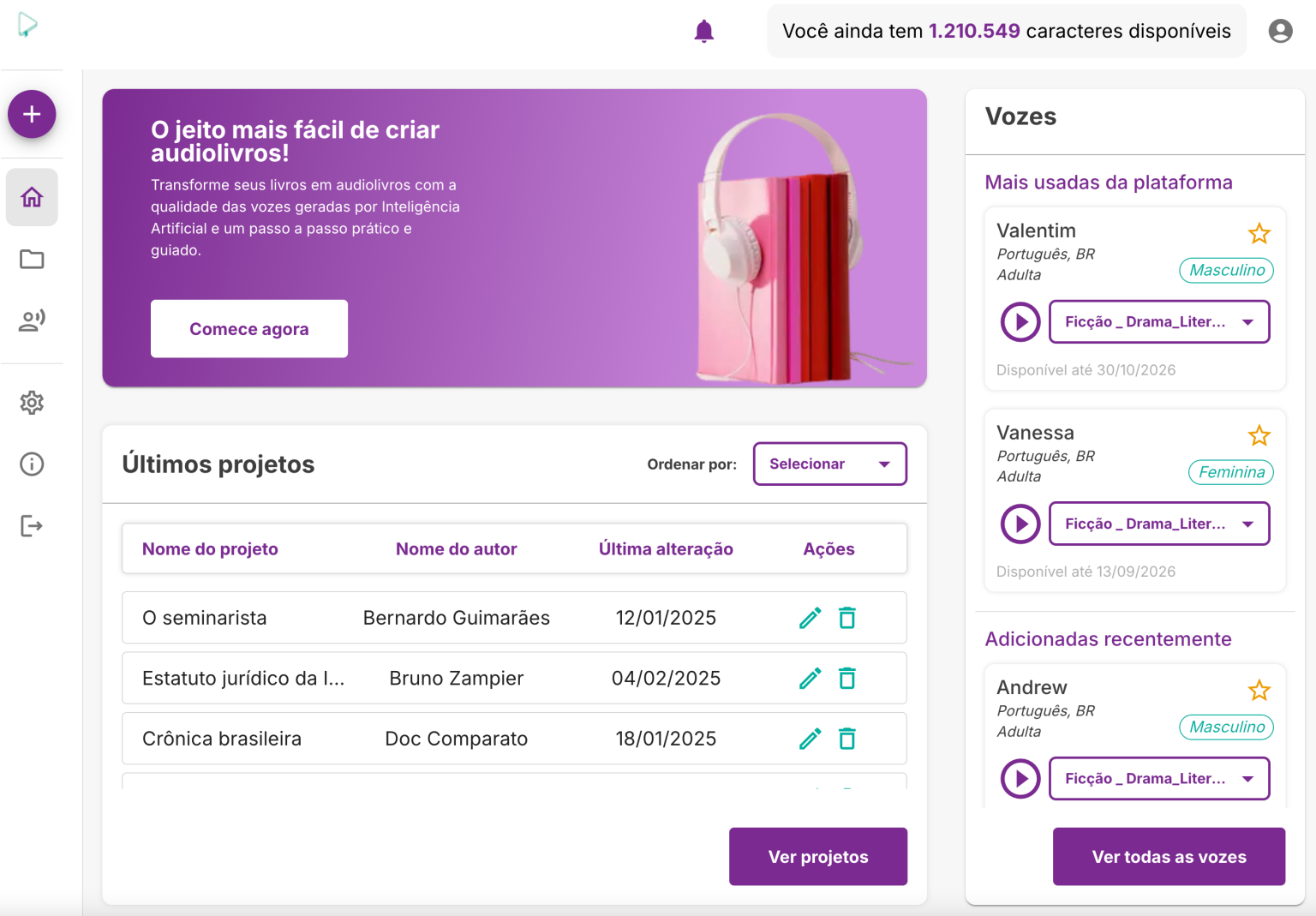Select the home icon in the sidebar

click(x=32, y=197)
